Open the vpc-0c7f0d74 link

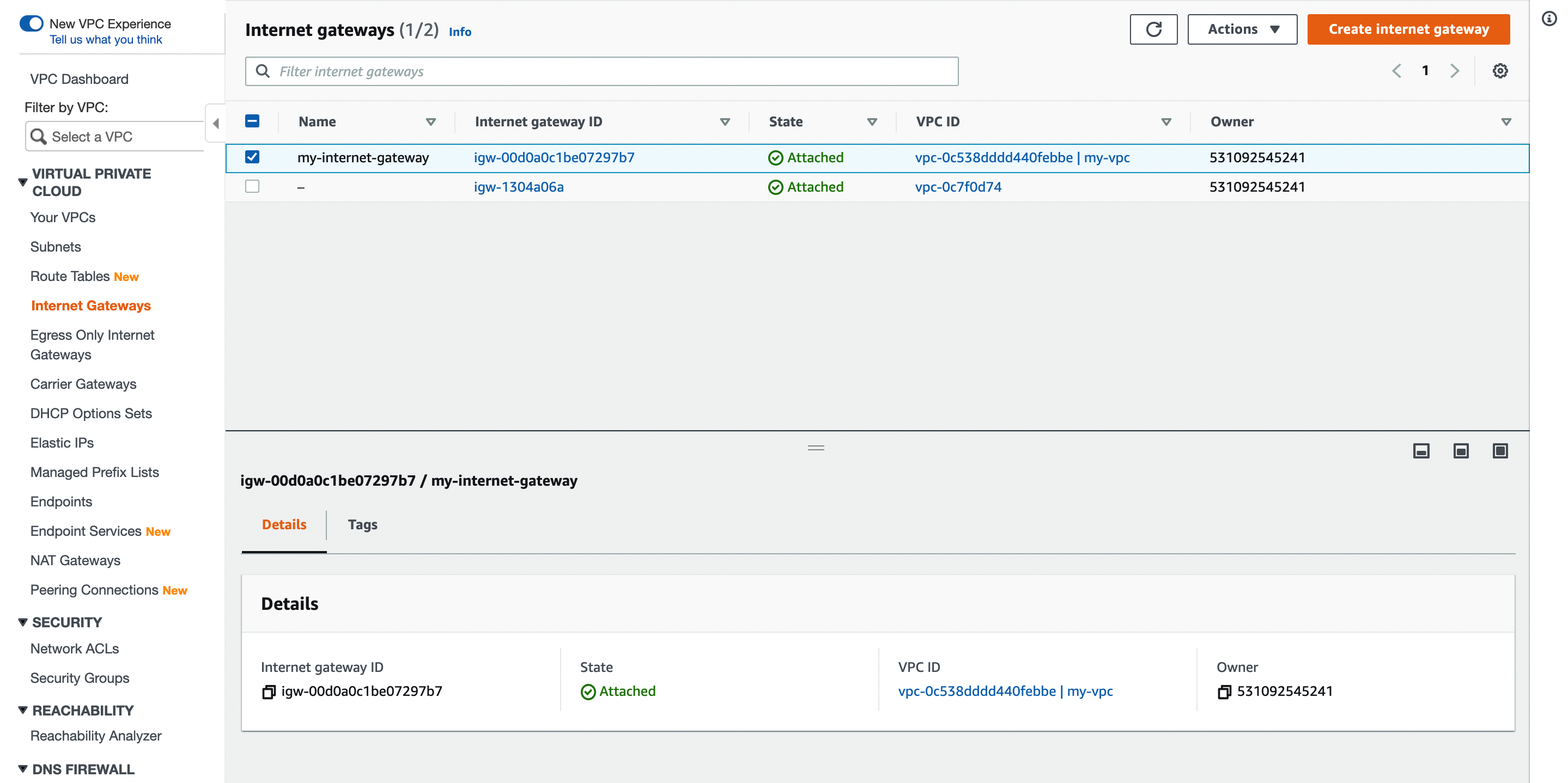[x=957, y=187]
